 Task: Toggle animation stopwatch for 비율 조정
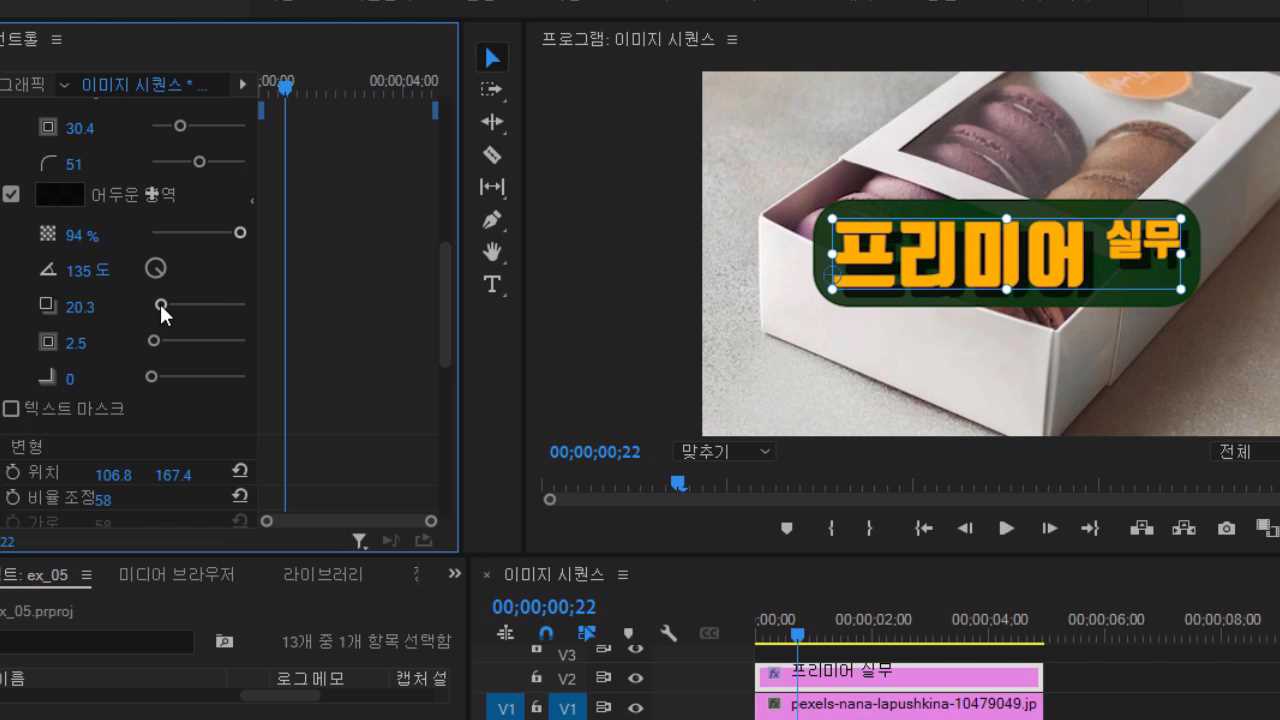pos(13,497)
